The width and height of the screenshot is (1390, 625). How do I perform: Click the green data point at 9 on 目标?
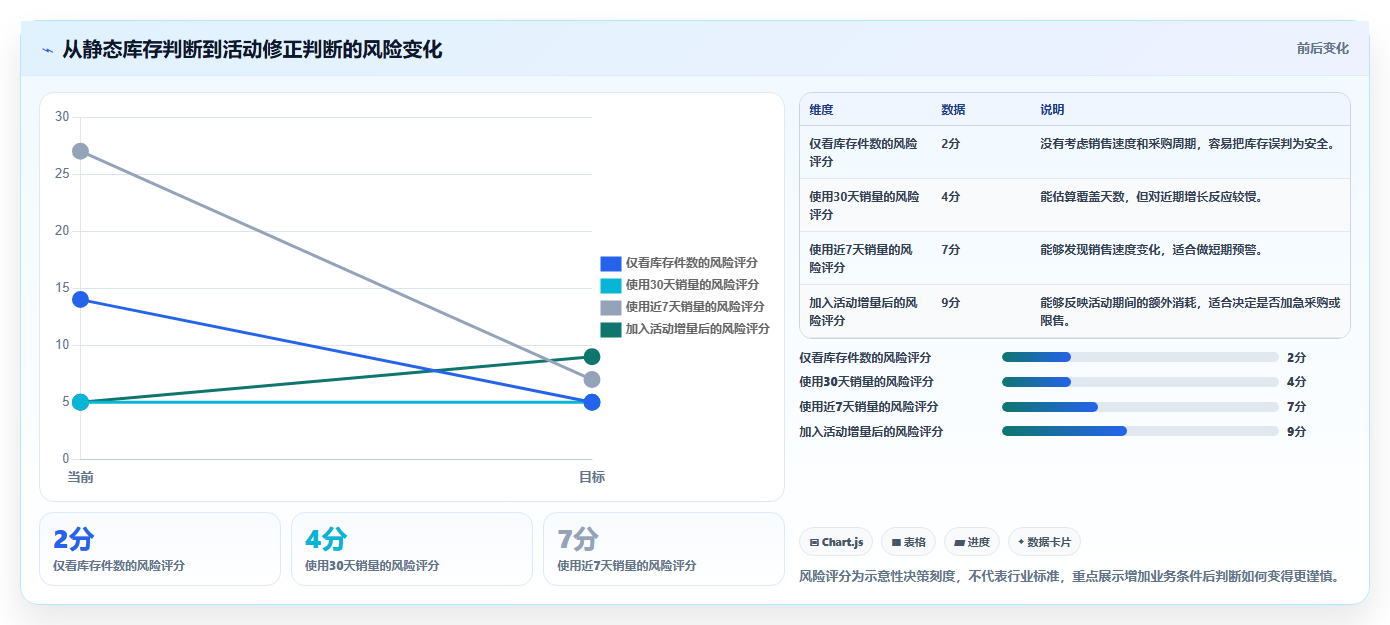(592, 357)
